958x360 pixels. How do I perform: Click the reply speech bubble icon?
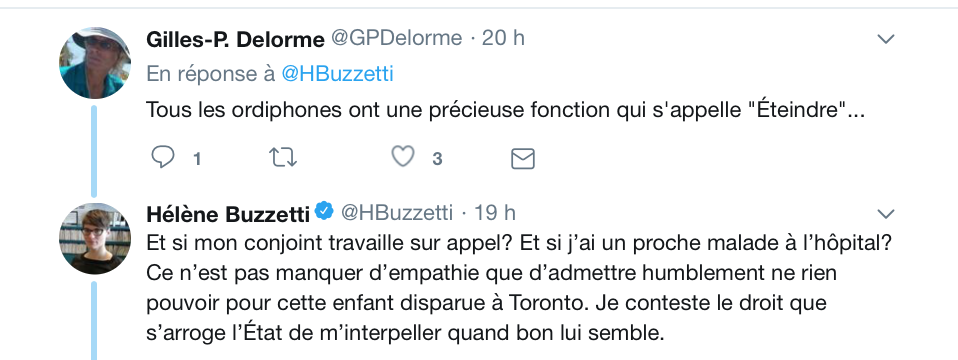163,158
